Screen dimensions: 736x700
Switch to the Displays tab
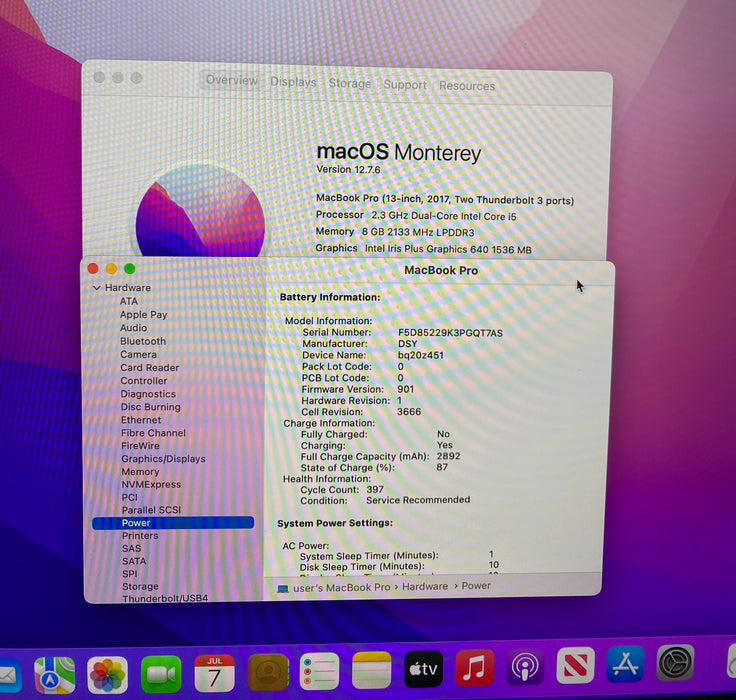[x=293, y=82]
